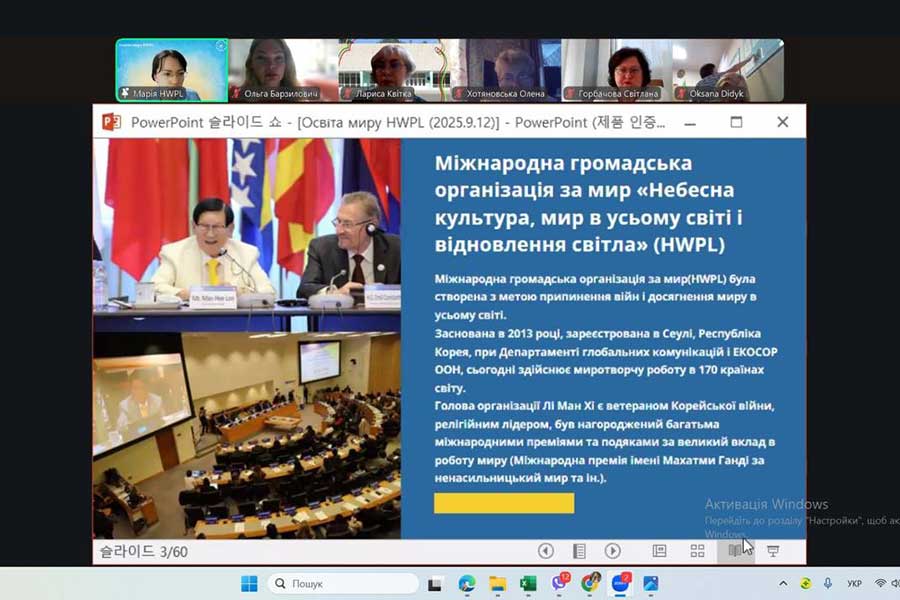Click the muted mic icon beside Oksana Didyk
The image size is (900, 600).
pos(681,93)
